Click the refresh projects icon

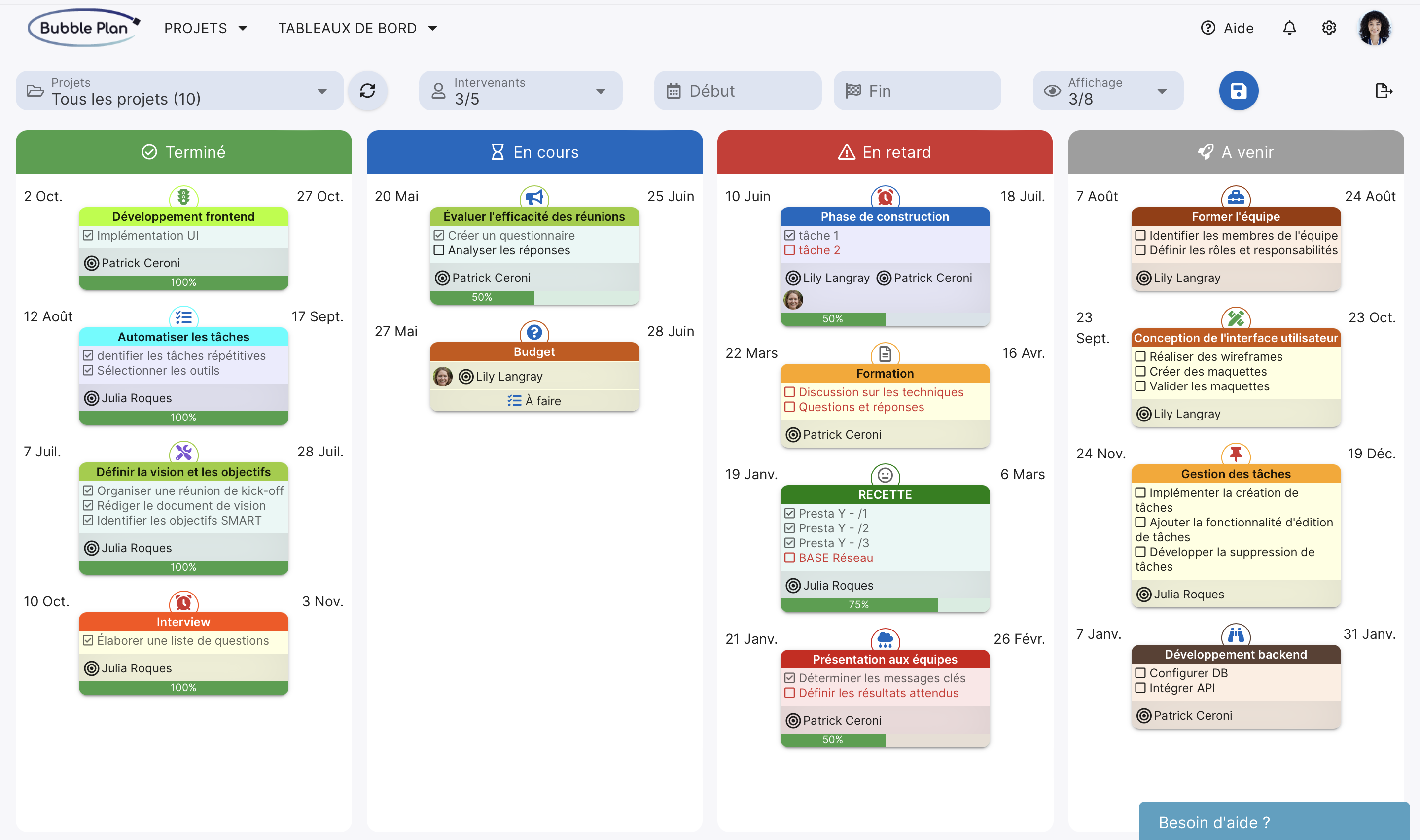367,91
